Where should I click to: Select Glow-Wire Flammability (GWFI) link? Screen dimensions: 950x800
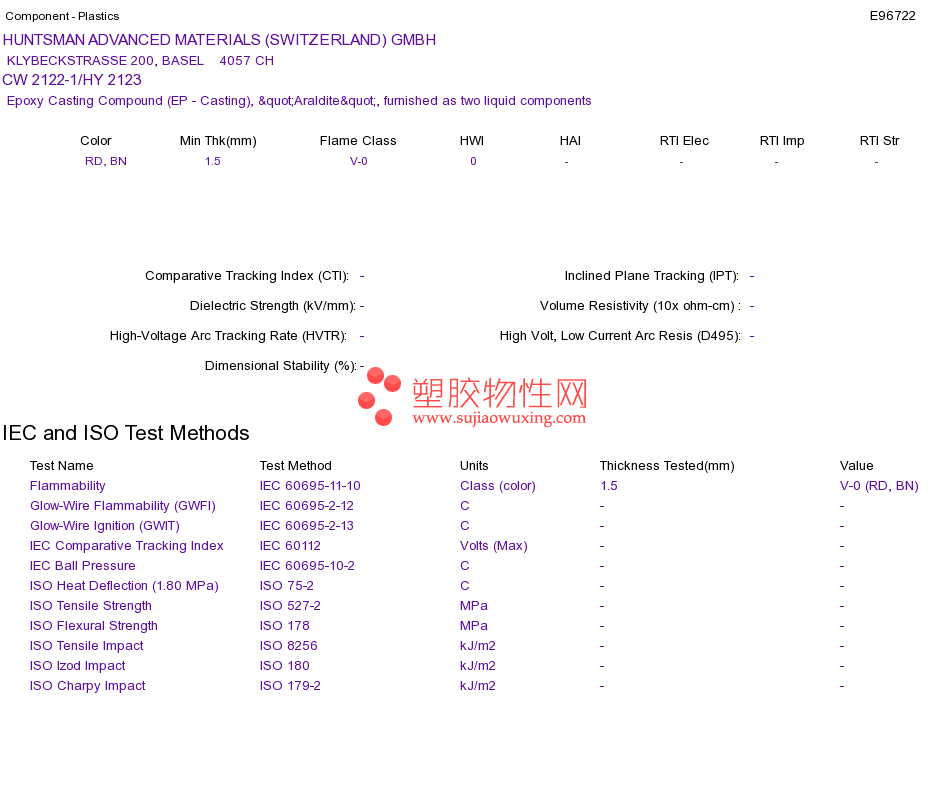(x=123, y=506)
